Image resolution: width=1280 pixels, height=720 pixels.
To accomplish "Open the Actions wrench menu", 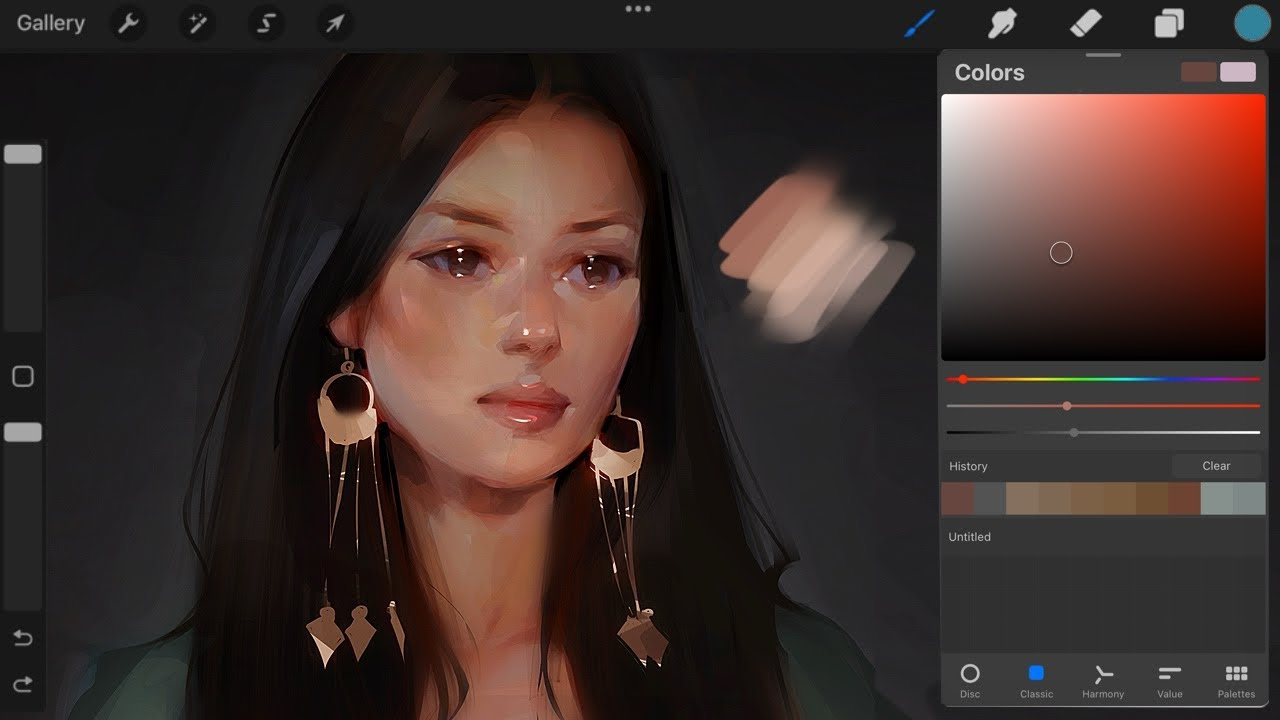I will pyautogui.click(x=128, y=23).
